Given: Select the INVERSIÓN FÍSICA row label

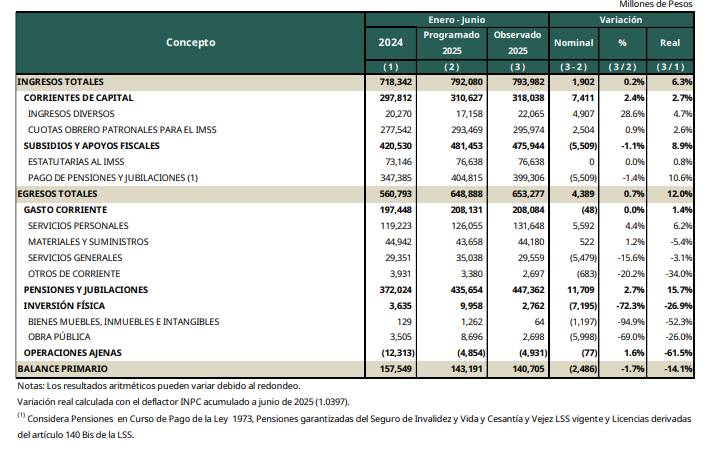Looking at the screenshot, I should [x=67, y=305].
